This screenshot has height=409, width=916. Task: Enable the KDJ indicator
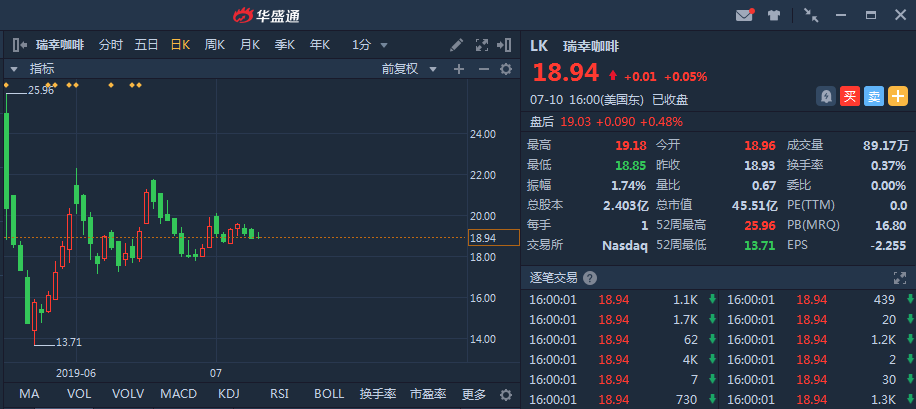click(228, 394)
